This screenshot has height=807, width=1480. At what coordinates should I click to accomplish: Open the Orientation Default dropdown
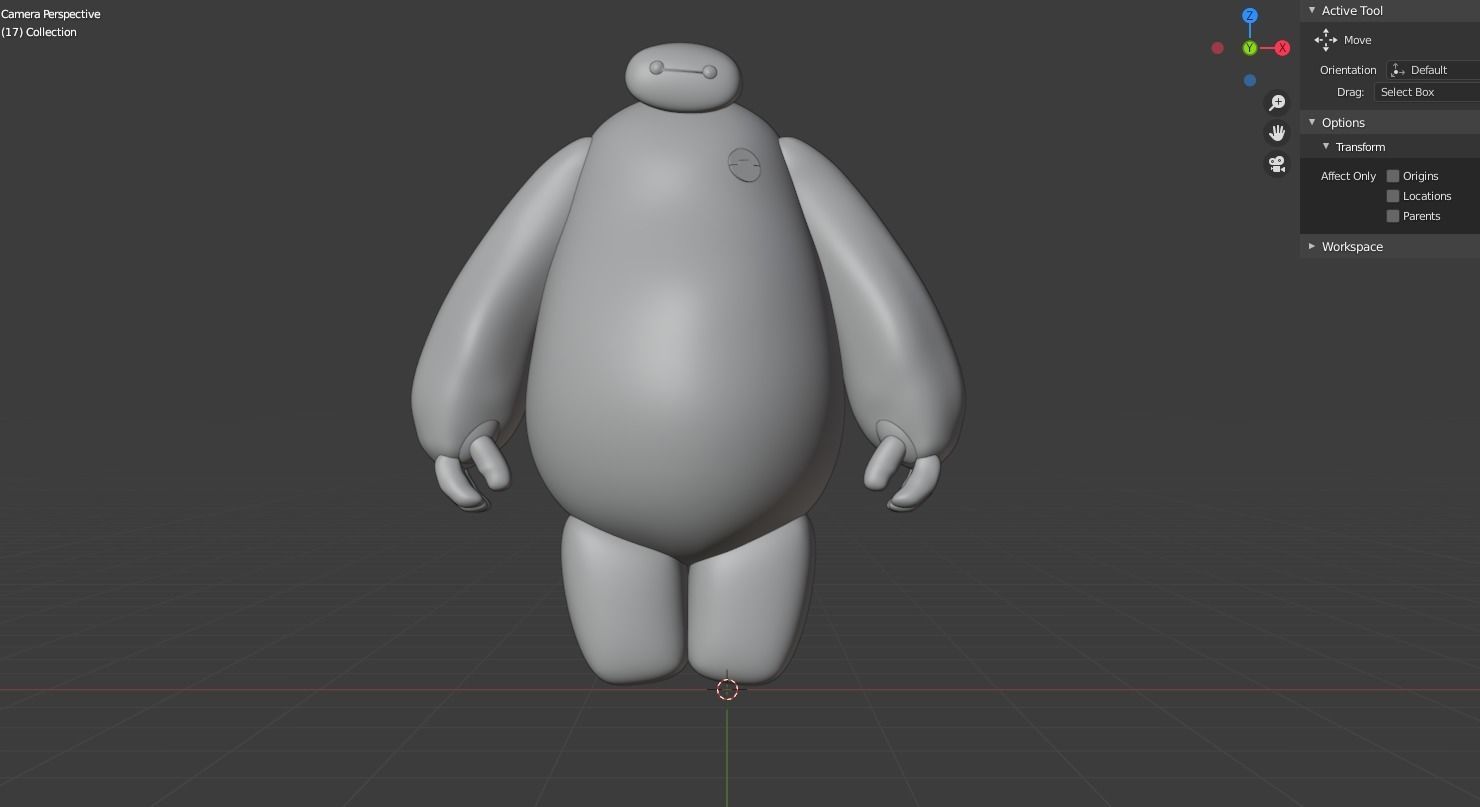tap(1433, 70)
